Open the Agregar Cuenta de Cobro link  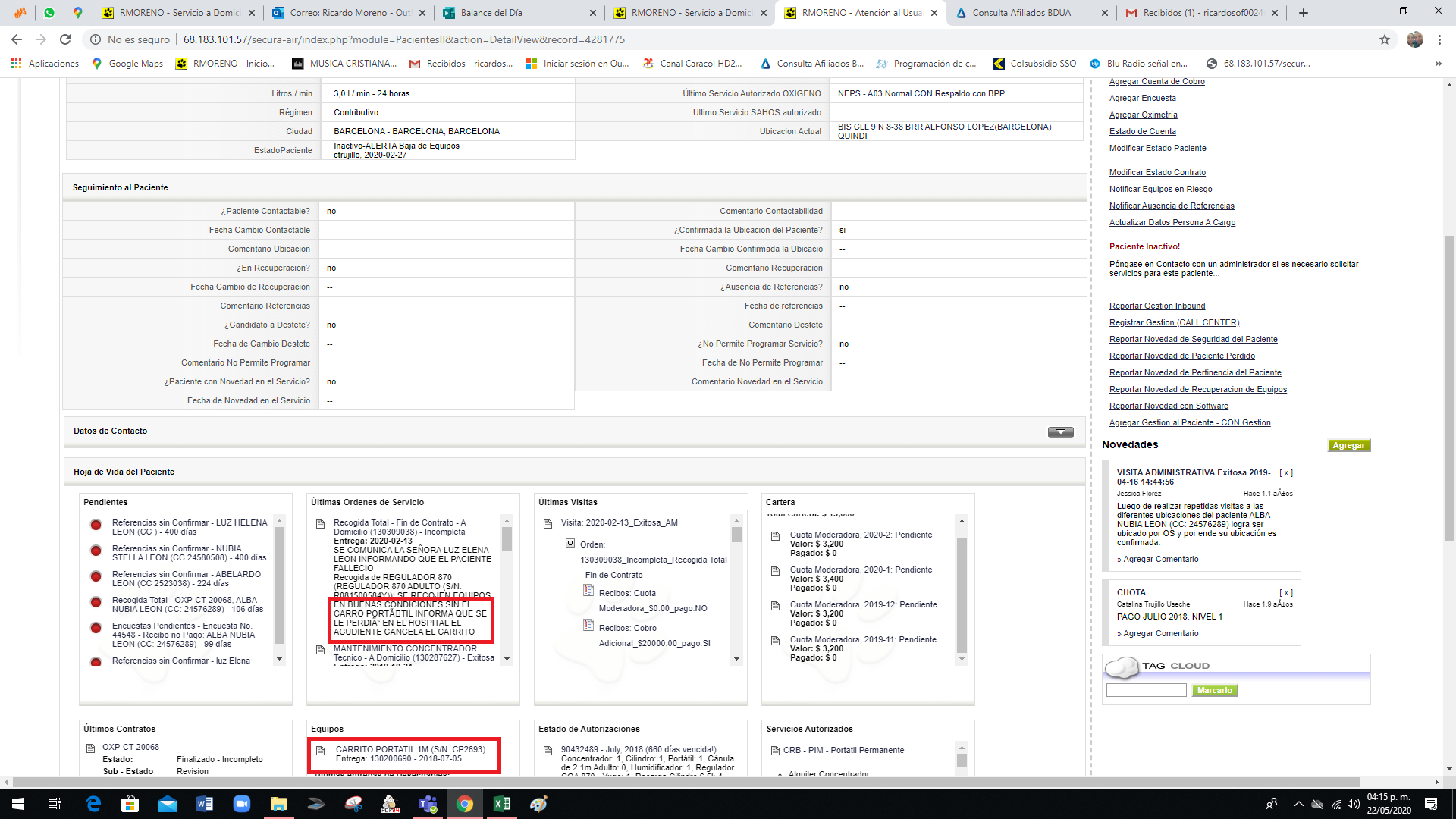(1156, 81)
